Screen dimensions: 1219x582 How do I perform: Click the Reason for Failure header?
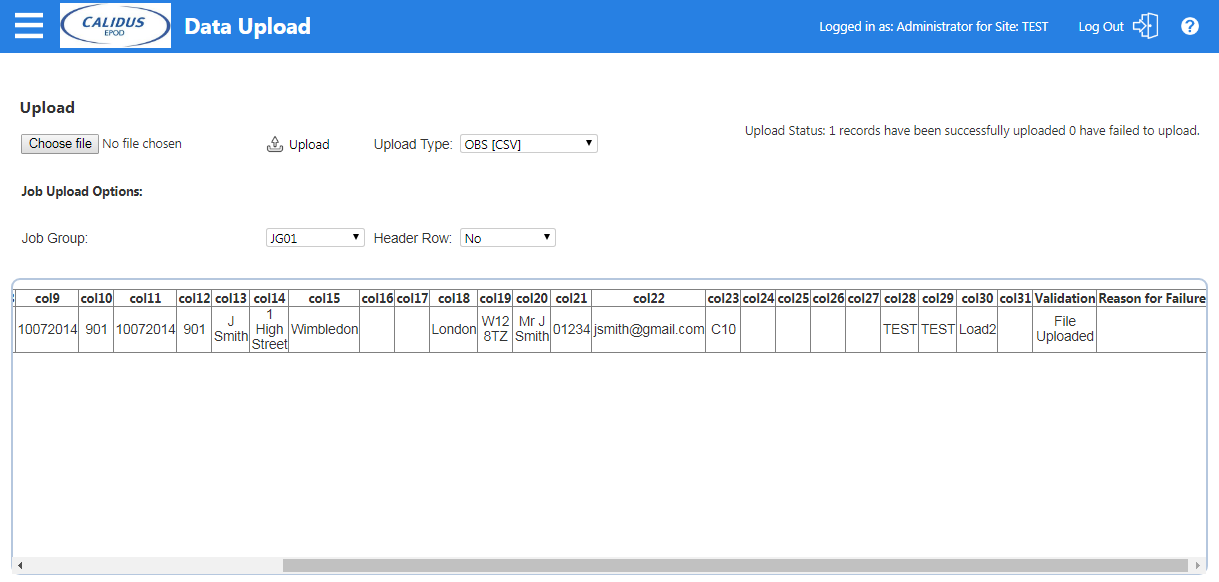pos(1152,298)
